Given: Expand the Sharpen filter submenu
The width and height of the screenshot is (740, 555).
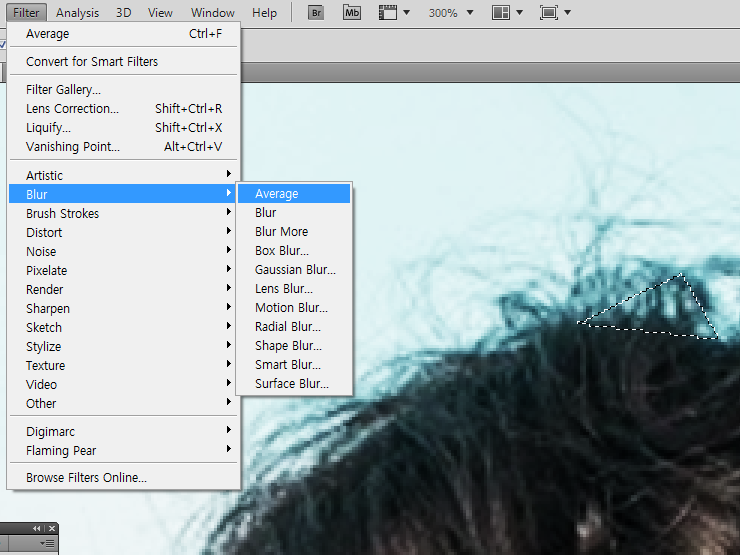Looking at the screenshot, I should tap(123, 308).
